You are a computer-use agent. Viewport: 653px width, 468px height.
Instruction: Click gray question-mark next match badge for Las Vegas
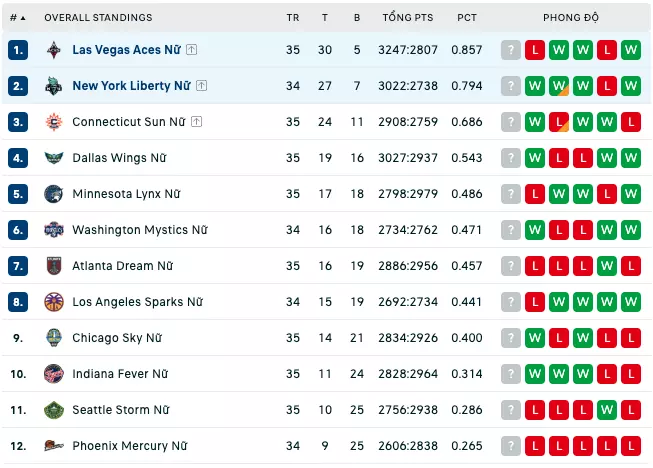click(x=511, y=50)
